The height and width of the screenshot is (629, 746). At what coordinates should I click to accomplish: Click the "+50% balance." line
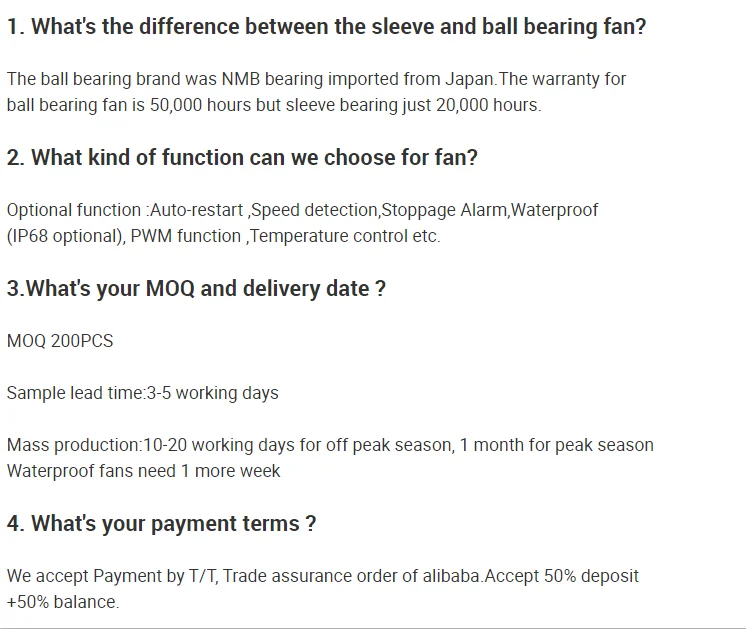(62, 602)
